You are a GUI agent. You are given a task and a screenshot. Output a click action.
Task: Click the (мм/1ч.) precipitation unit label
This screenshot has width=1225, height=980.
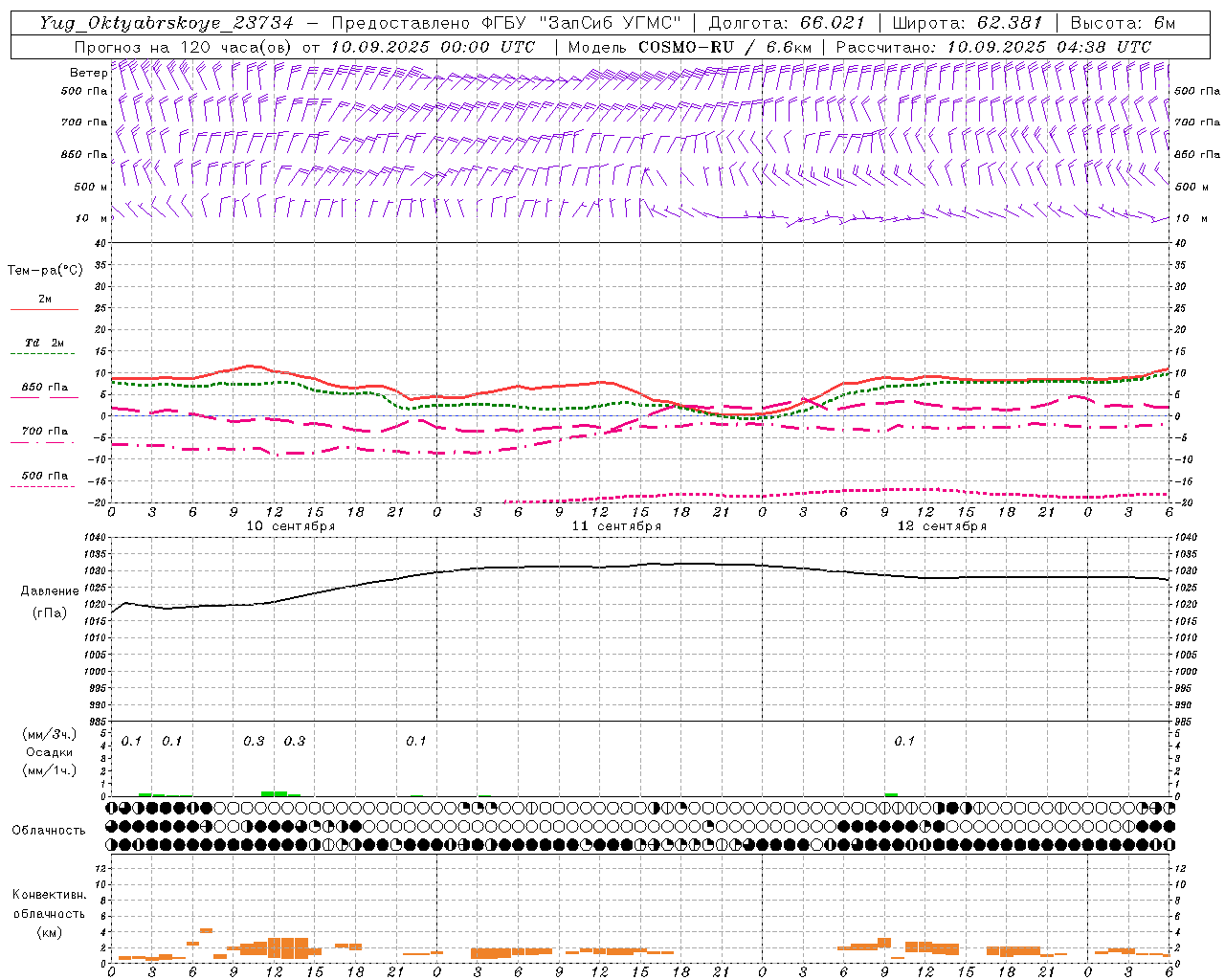pyautogui.click(x=50, y=770)
